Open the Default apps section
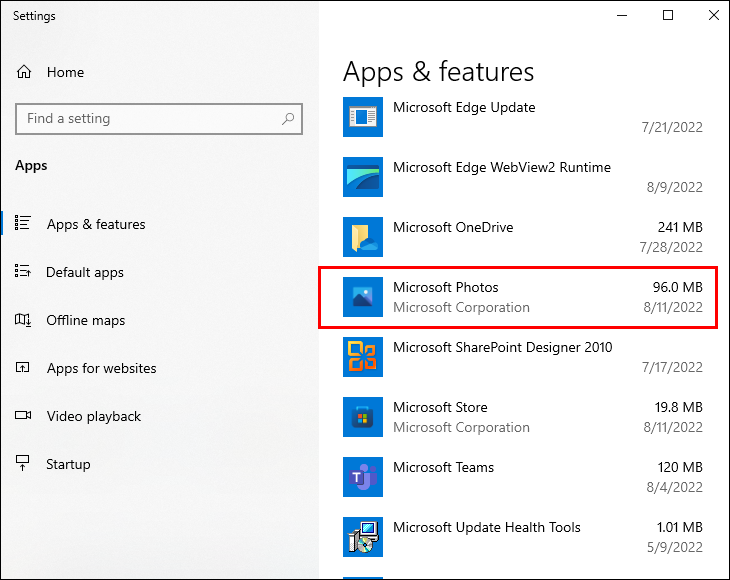730x580 pixels. 85,272
